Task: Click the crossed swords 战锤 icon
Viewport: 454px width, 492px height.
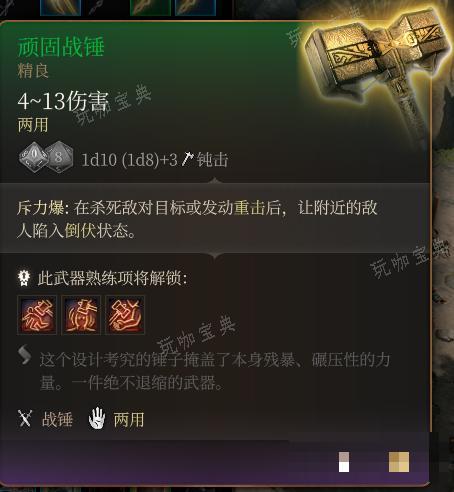Action: pos(25,418)
